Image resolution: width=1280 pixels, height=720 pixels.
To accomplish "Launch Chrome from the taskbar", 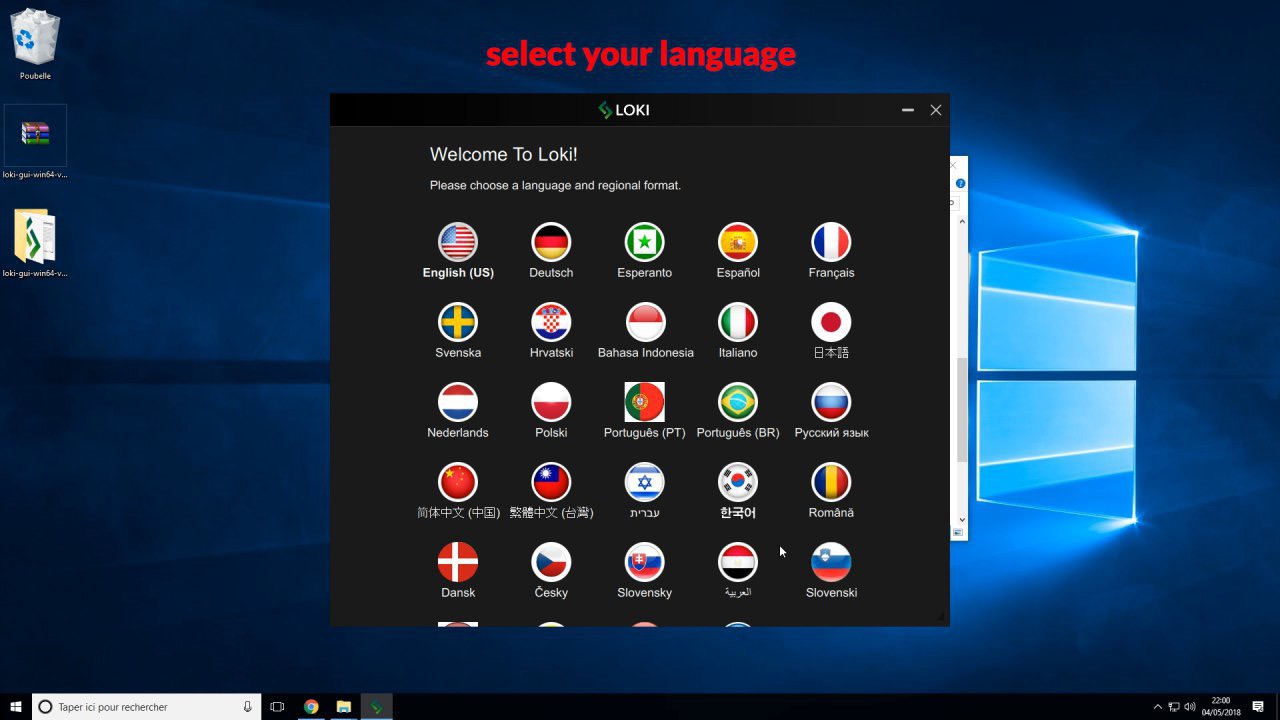I will 311,707.
